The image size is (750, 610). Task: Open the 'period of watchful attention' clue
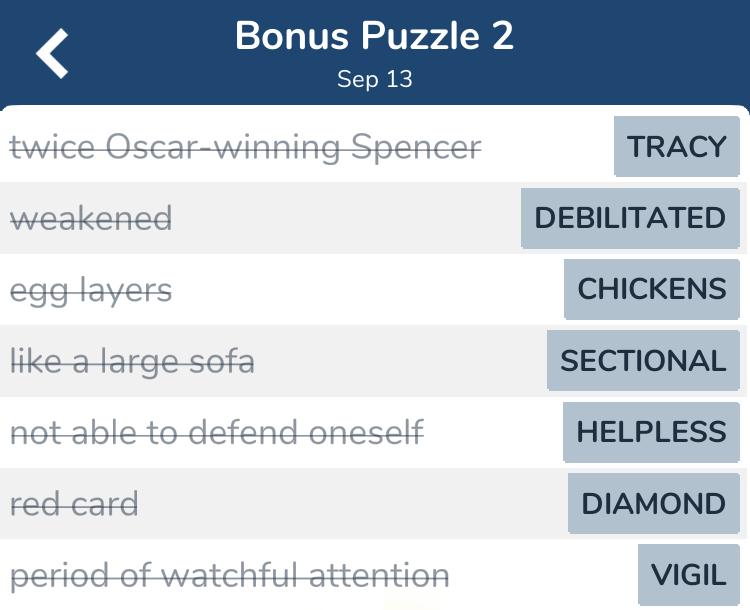229,576
